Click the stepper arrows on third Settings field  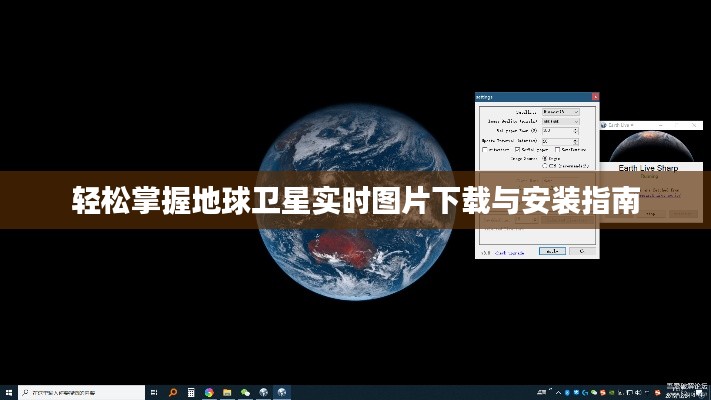(x=576, y=130)
